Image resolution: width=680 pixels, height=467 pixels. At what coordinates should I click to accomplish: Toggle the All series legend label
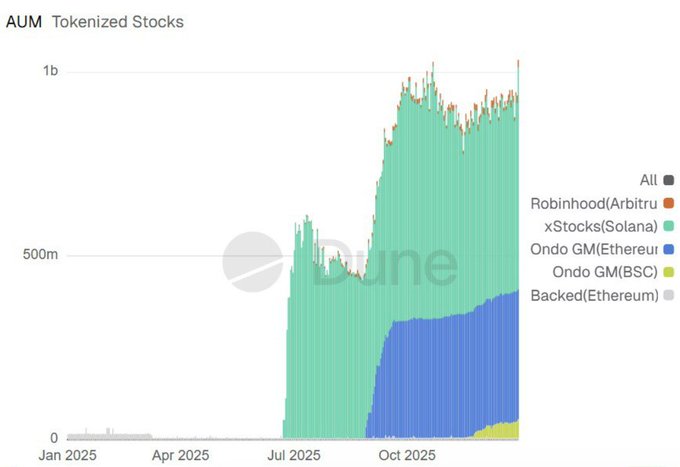tap(648, 181)
